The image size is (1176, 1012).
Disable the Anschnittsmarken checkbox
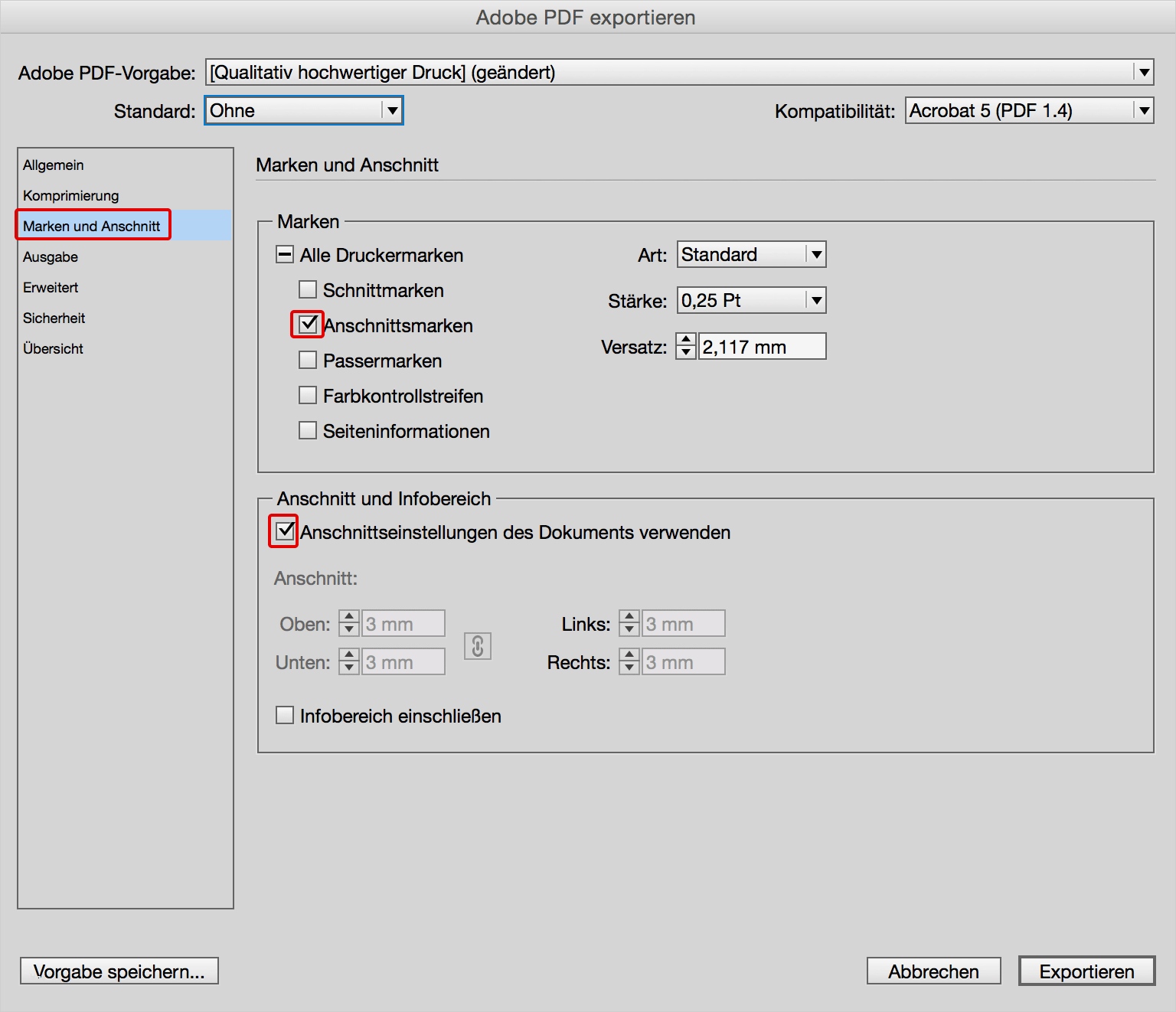[x=308, y=325]
